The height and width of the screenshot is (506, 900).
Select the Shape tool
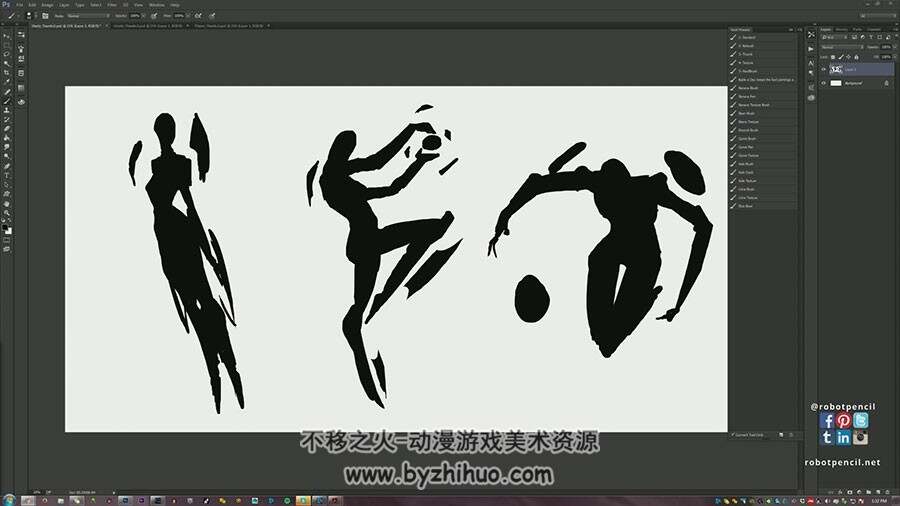(x=7, y=194)
